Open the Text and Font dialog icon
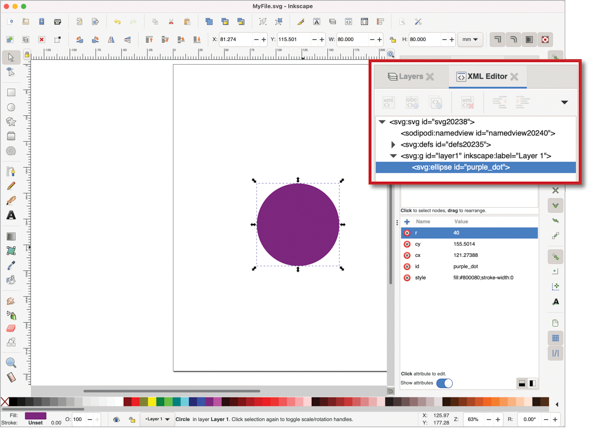600x428 pixels. click(316, 22)
